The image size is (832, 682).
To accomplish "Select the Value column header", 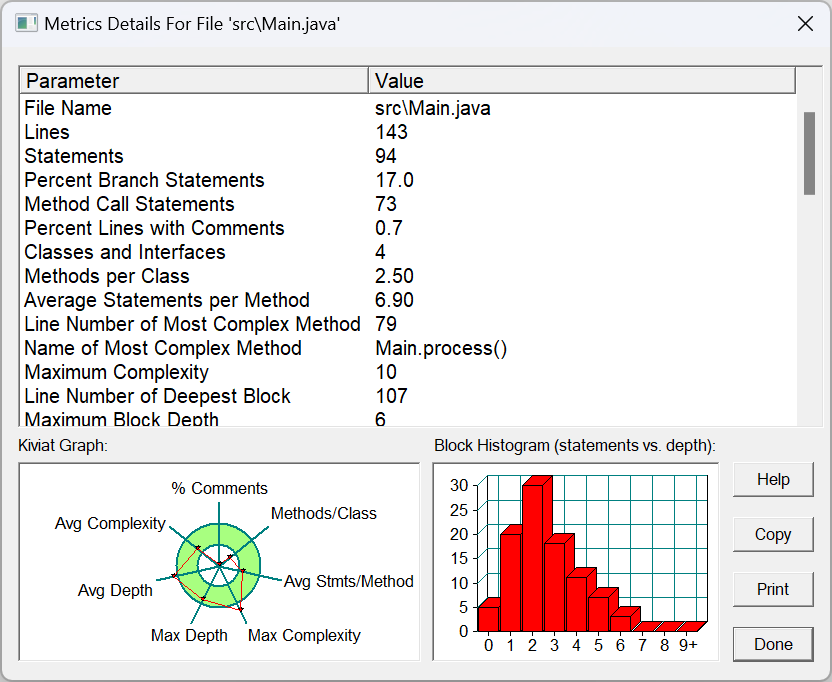I will [x=582, y=81].
